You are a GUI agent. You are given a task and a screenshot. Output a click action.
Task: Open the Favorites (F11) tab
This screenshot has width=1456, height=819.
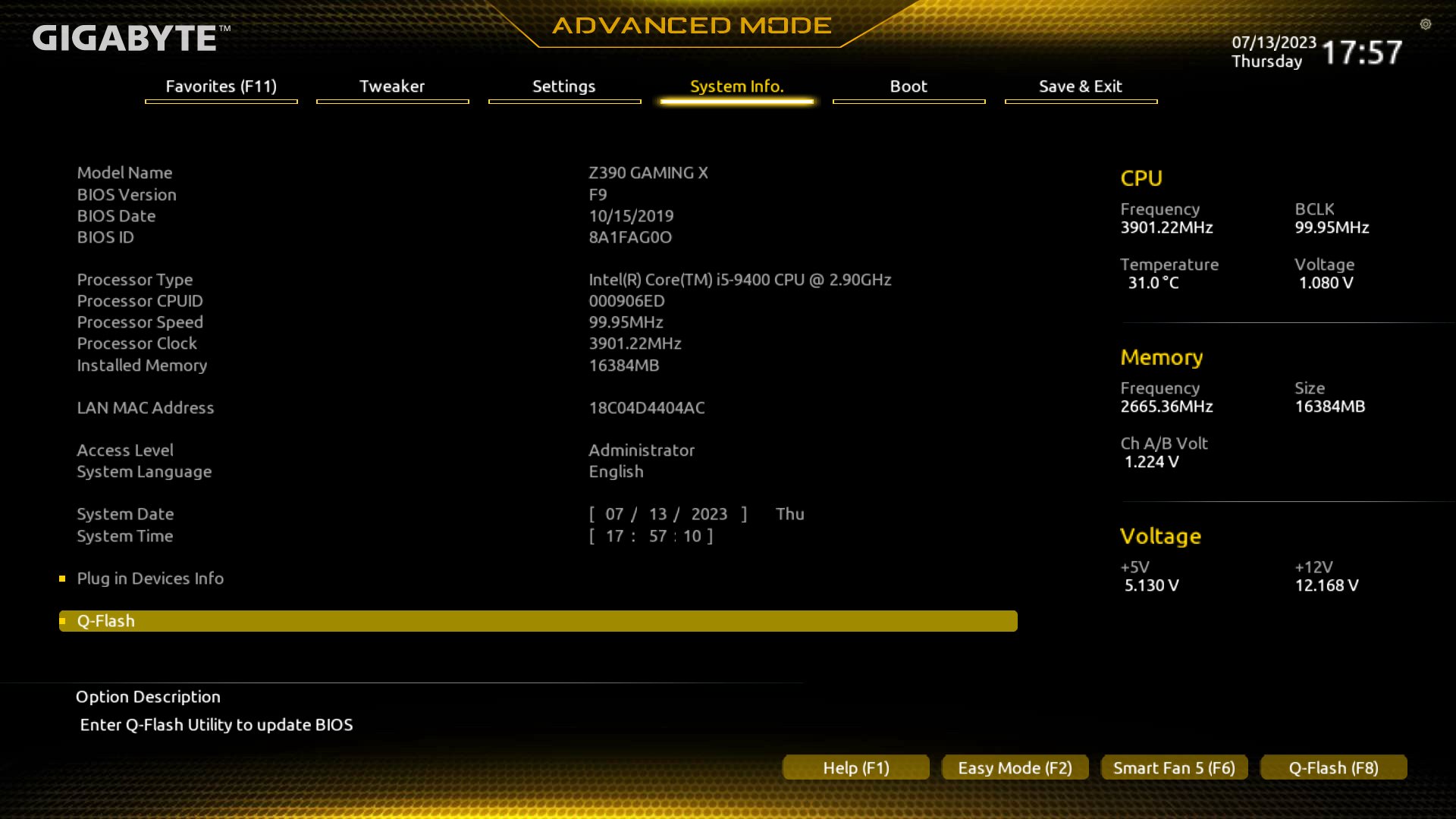pos(221,86)
